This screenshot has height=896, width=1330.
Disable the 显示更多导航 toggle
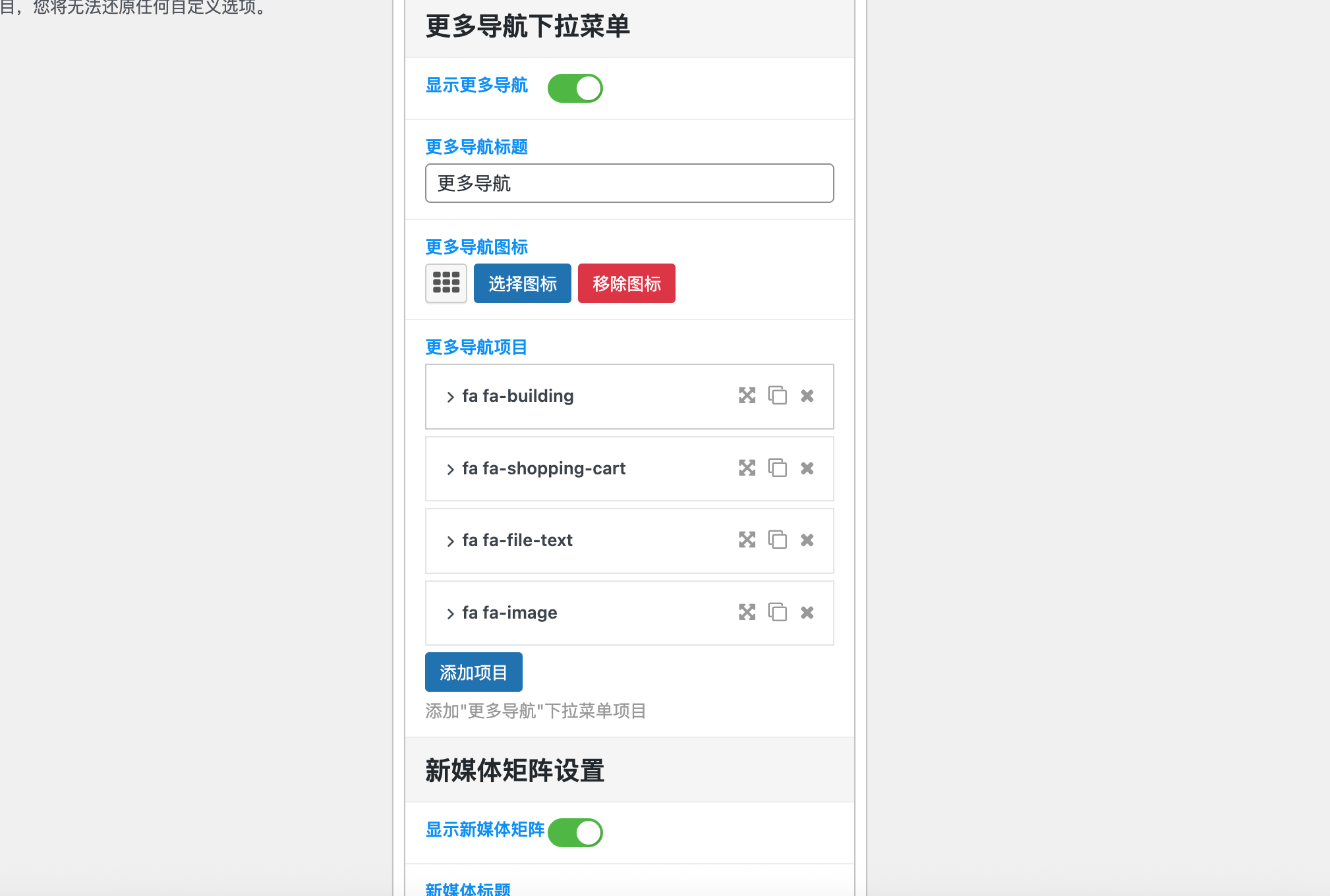575,88
